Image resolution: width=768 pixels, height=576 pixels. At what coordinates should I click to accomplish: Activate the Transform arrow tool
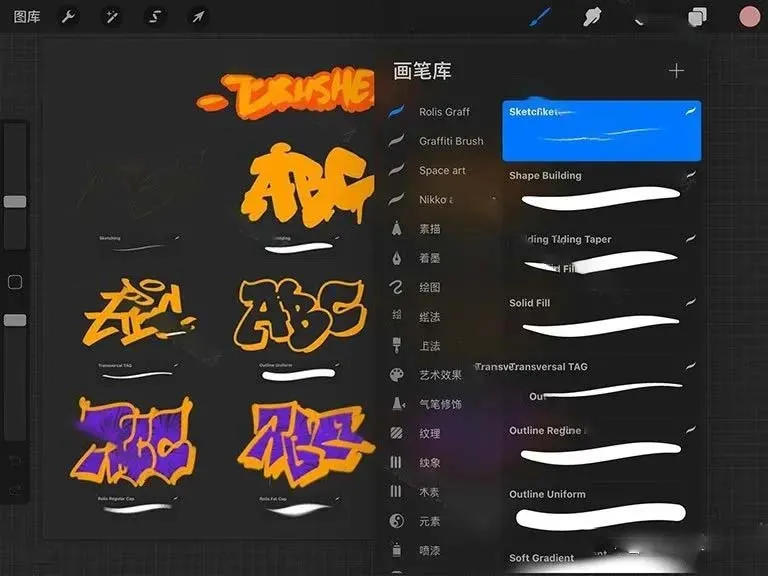pyautogui.click(x=197, y=17)
